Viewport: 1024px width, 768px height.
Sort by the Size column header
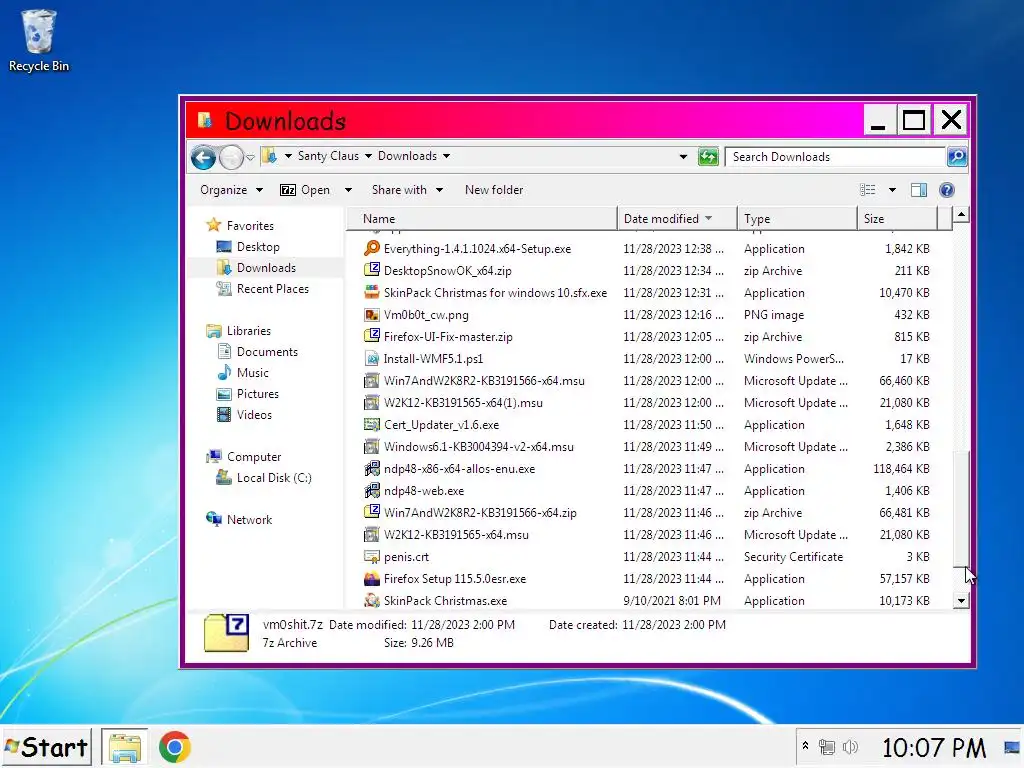897,219
